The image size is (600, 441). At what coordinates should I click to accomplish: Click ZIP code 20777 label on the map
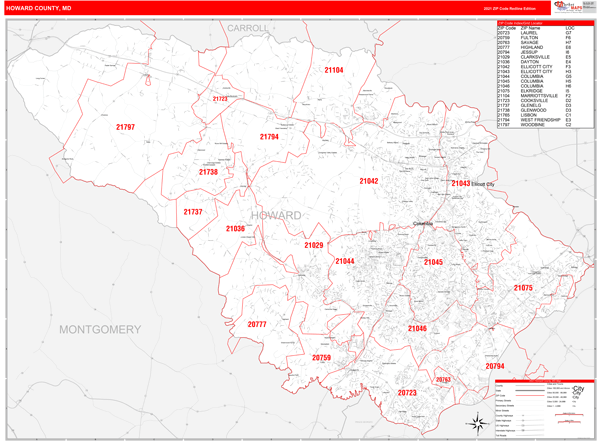(x=257, y=324)
